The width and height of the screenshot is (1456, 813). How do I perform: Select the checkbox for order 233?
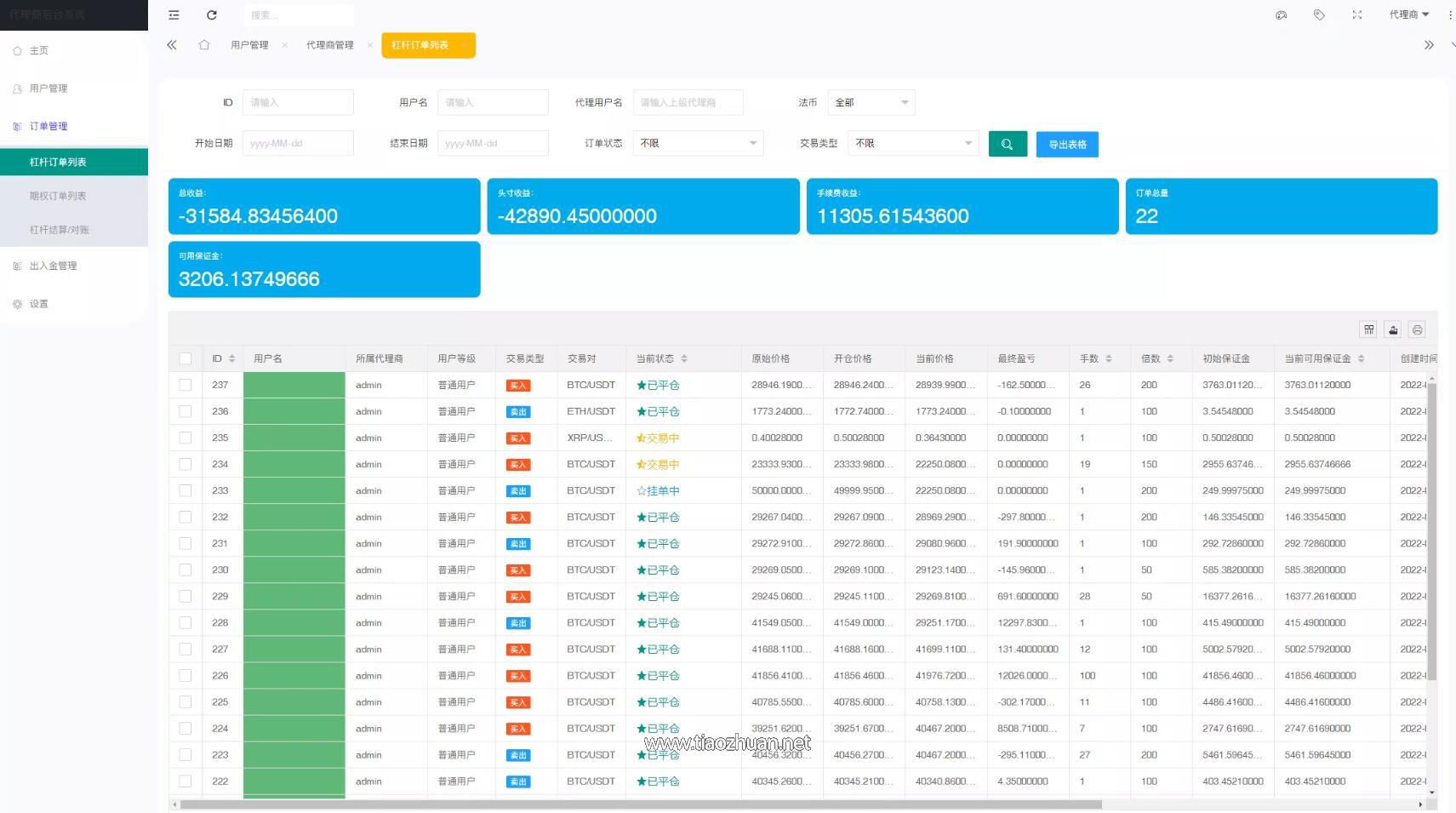point(186,490)
